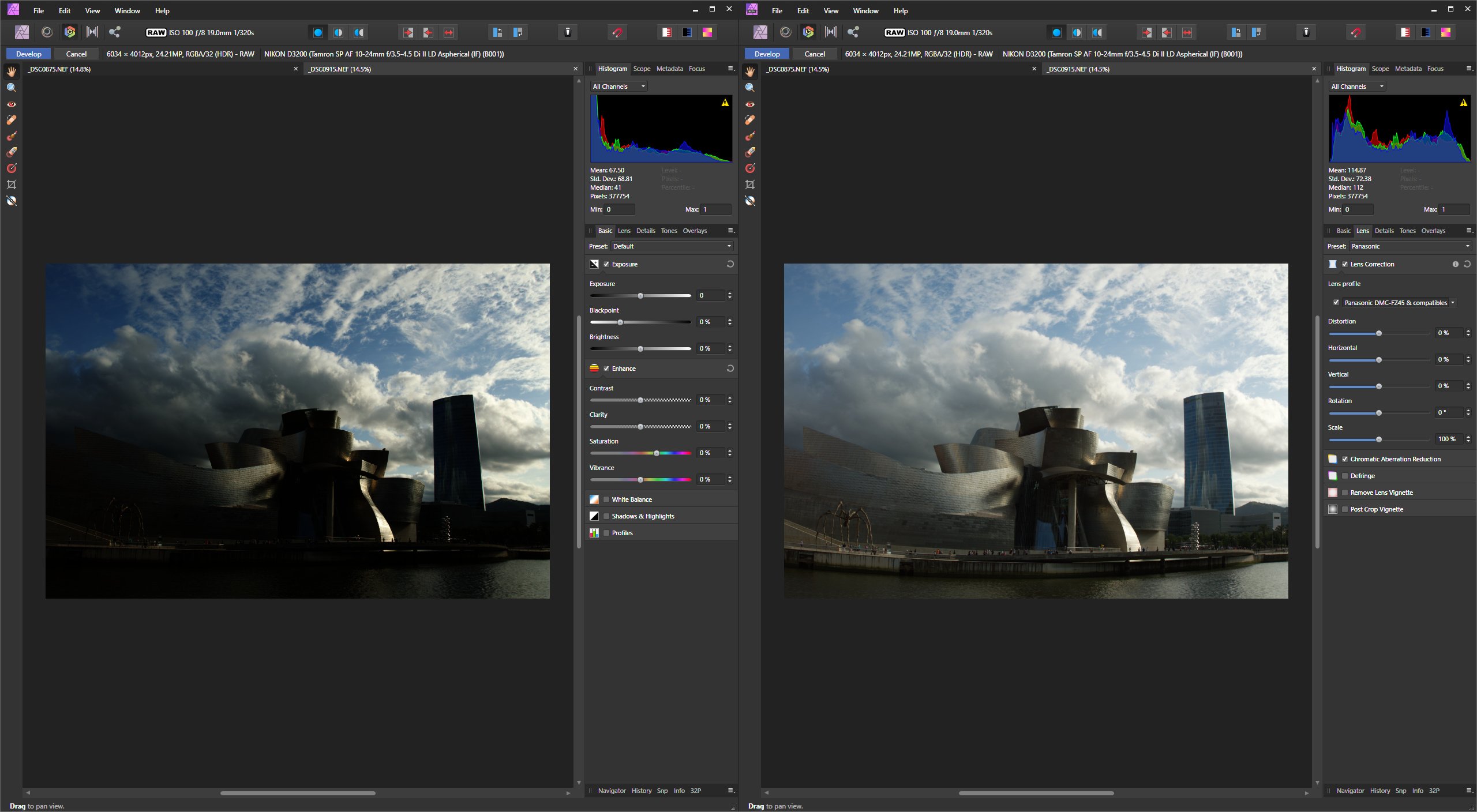1477x812 pixels.
Task: Toggle Lens Correction checkbox in right window
Action: 1345,264
